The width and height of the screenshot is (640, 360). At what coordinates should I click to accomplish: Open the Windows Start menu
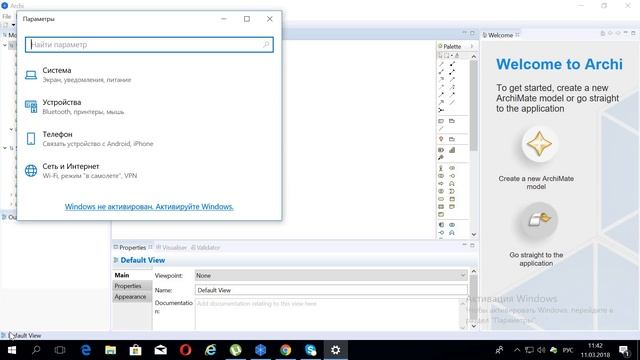(x=12, y=350)
